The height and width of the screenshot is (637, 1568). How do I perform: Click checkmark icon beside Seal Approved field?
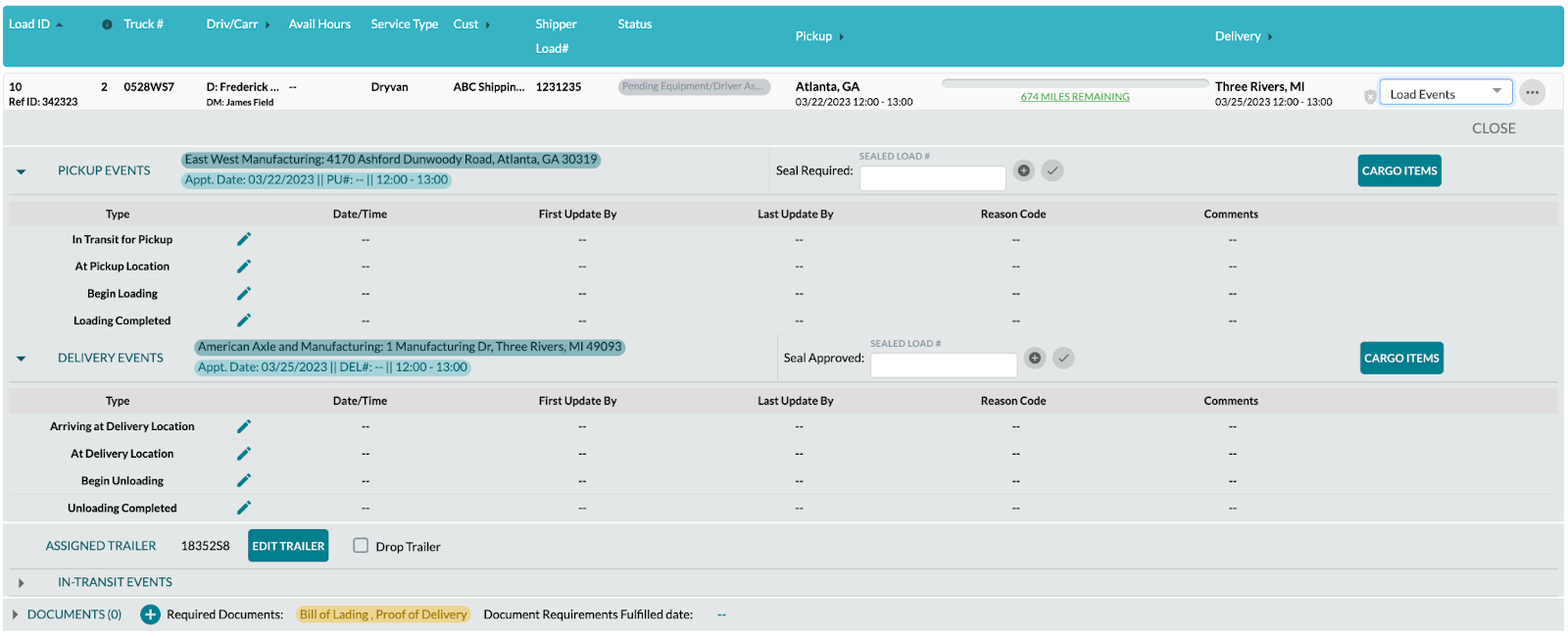(1063, 358)
